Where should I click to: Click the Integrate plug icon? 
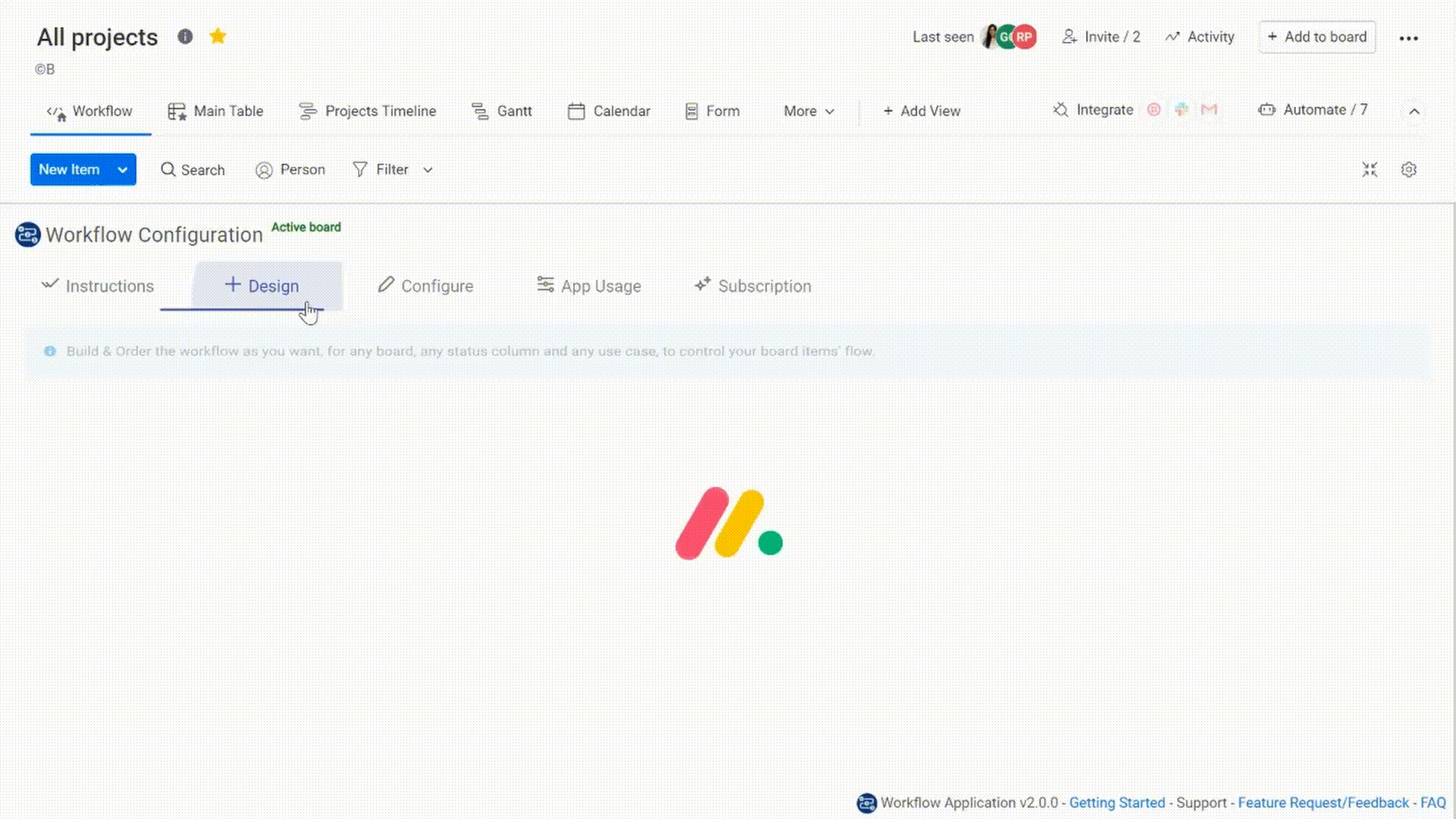pos(1060,110)
